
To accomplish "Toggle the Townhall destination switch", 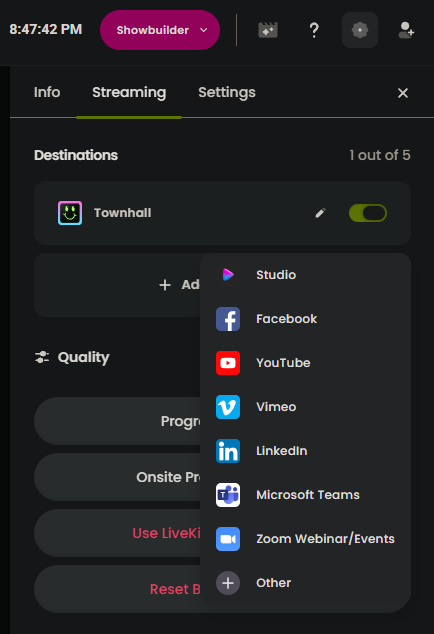I will point(368,213).
